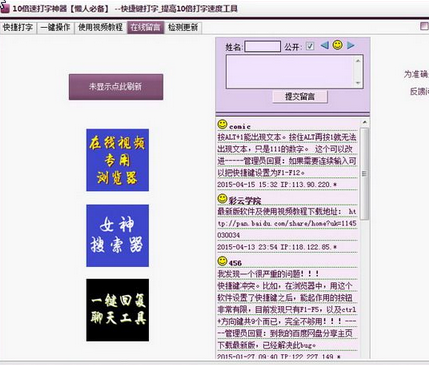Viewport: 429px width, 365px height.
Task: Click line 下载最新版，已经解决此bug
Action: [x=267, y=345]
